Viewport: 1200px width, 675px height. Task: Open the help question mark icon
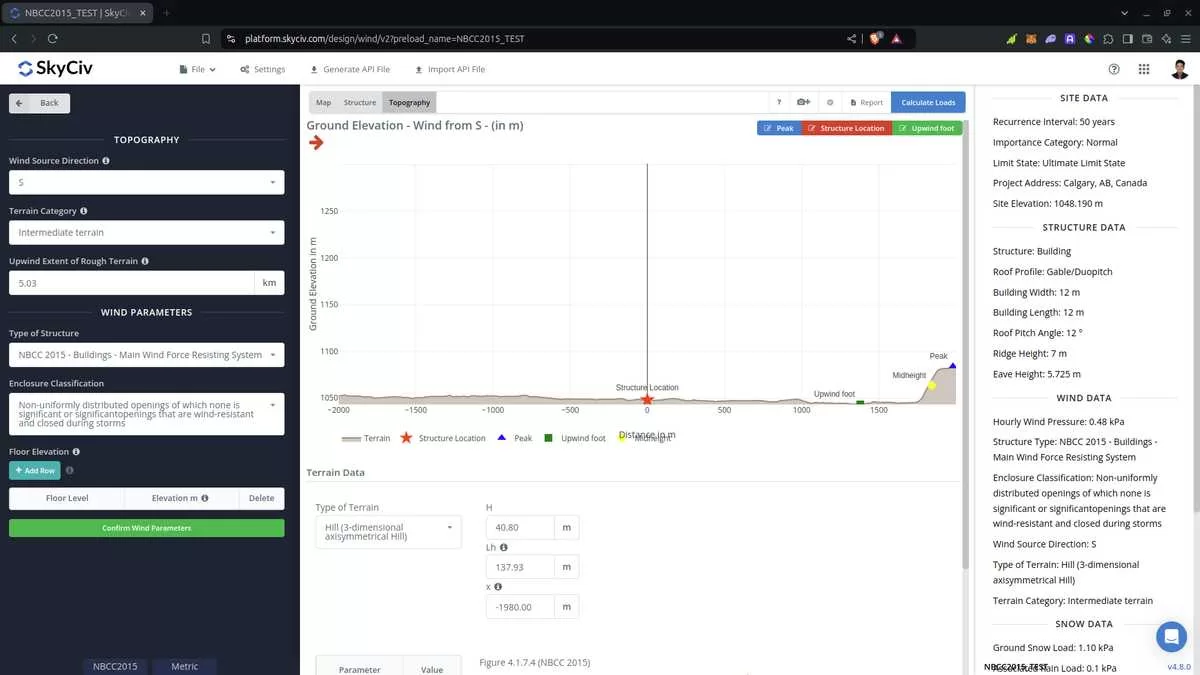[x=779, y=102]
